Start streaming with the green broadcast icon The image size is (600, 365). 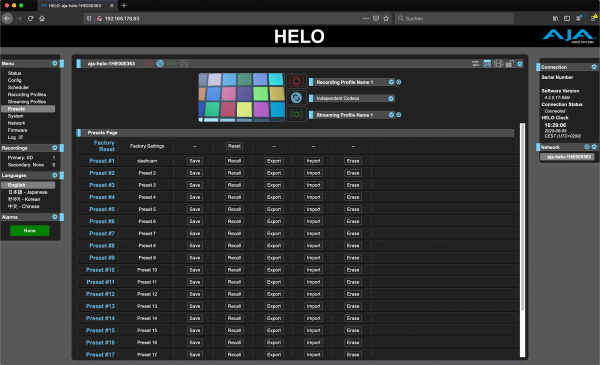click(x=296, y=114)
